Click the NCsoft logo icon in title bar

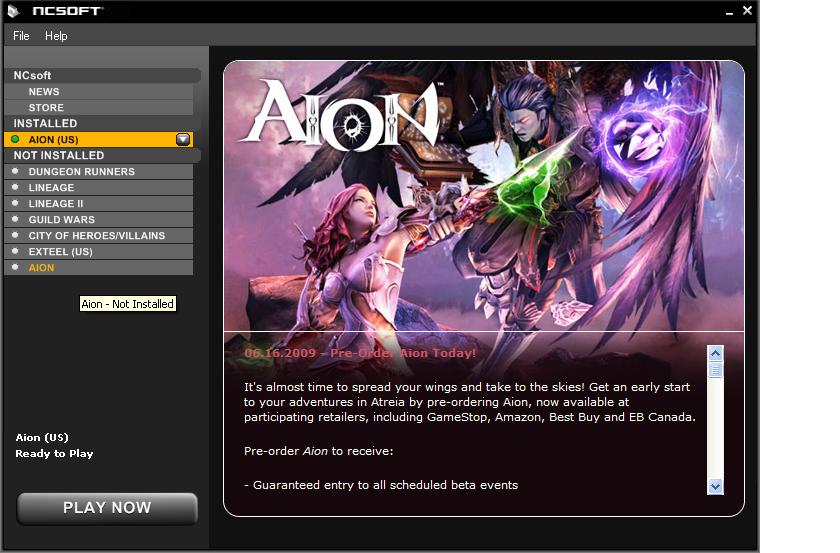[x=13, y=11]
